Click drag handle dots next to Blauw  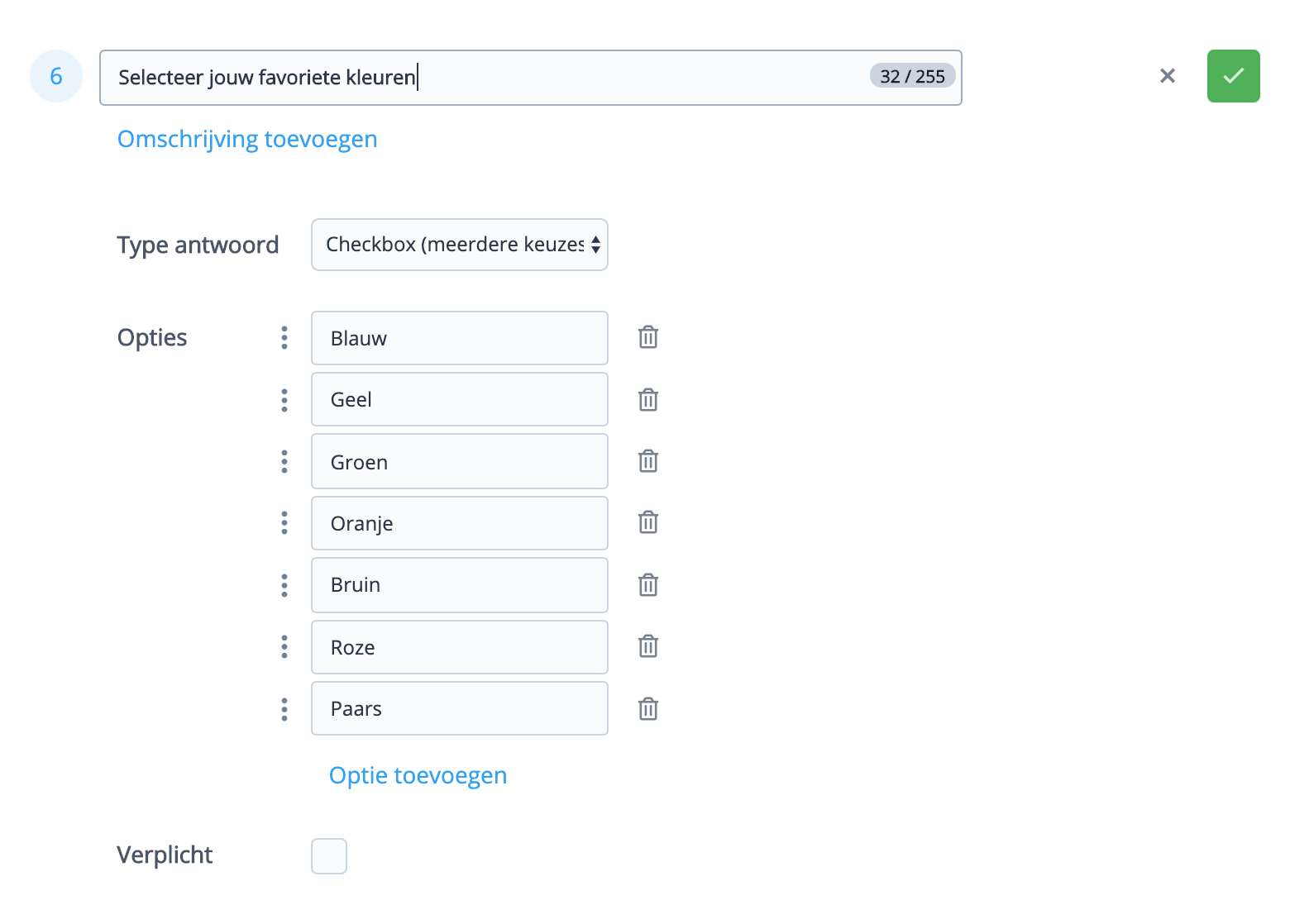click(284, 337)
